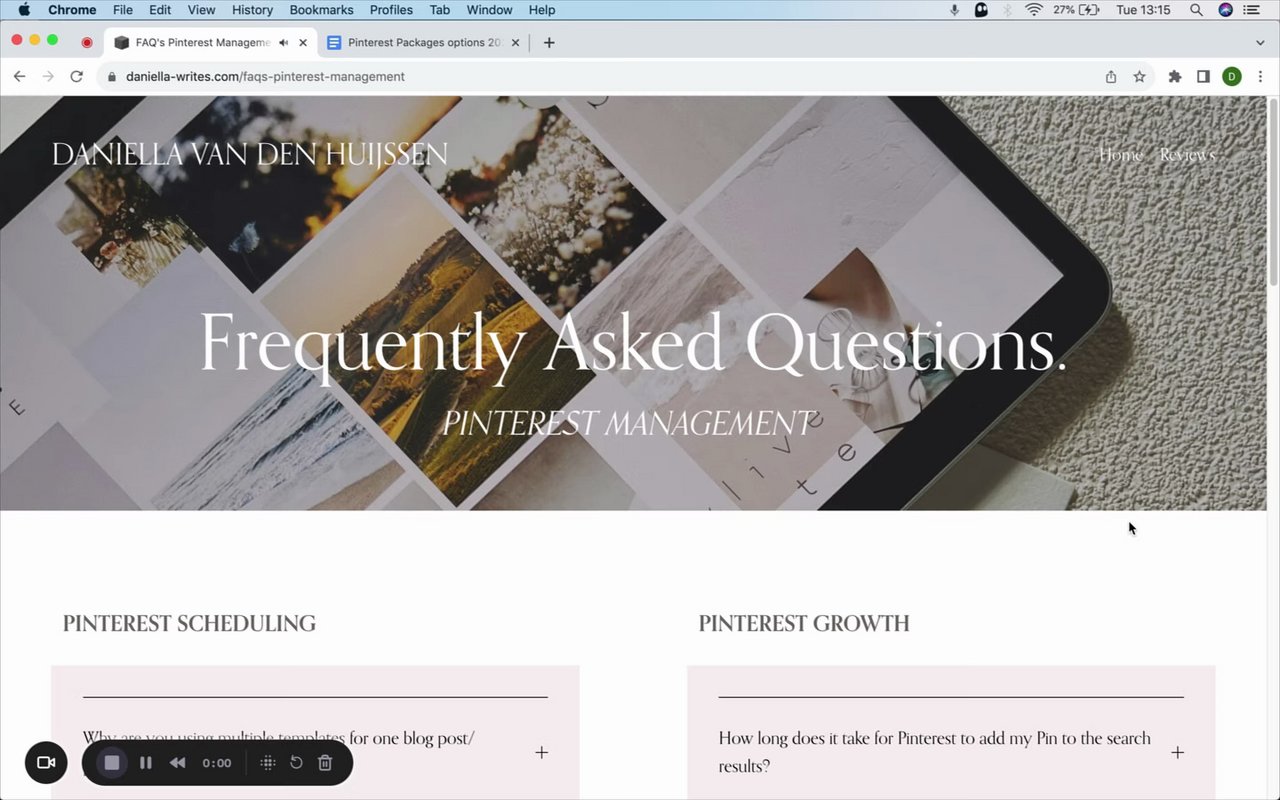Screen dimensions: 1280x800
Task: Click the rewind recording icon
Action: coord(177,762)
